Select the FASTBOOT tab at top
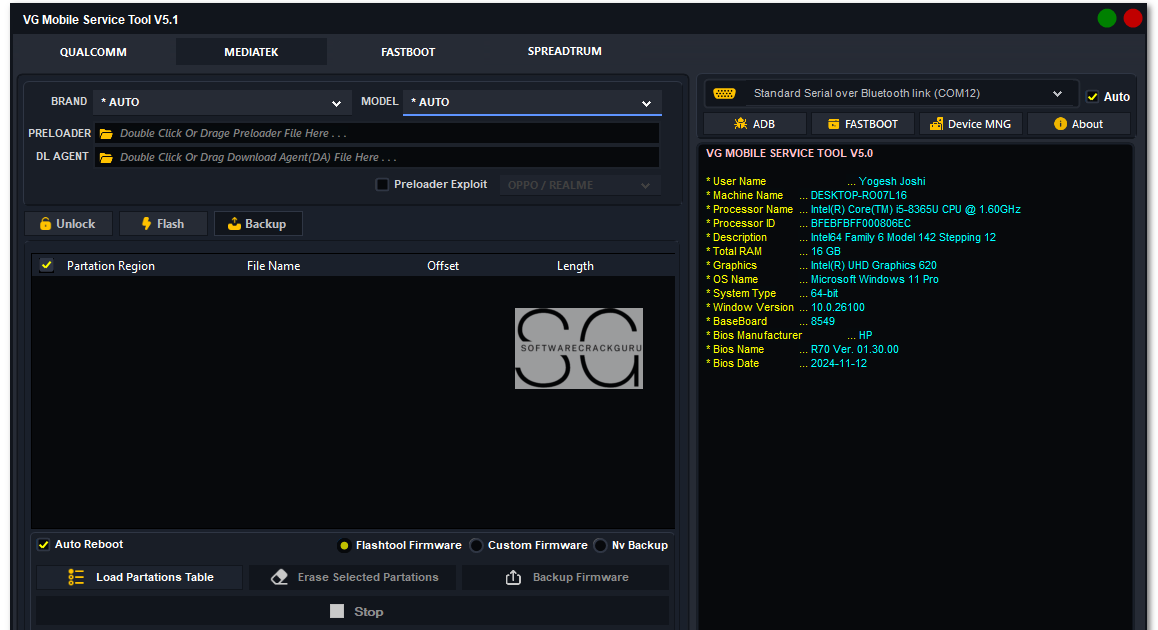 pos(408,52)
